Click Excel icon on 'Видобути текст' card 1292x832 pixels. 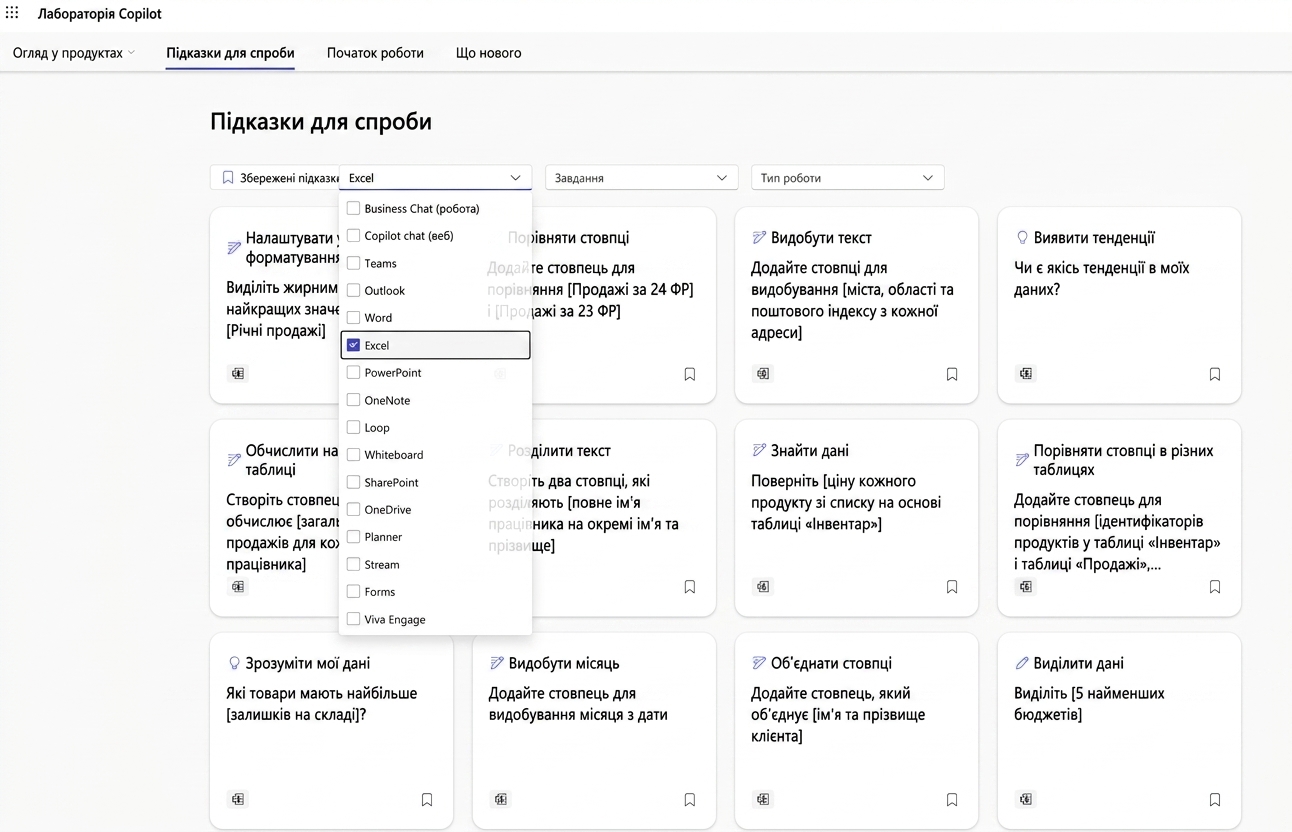point(763,374)
